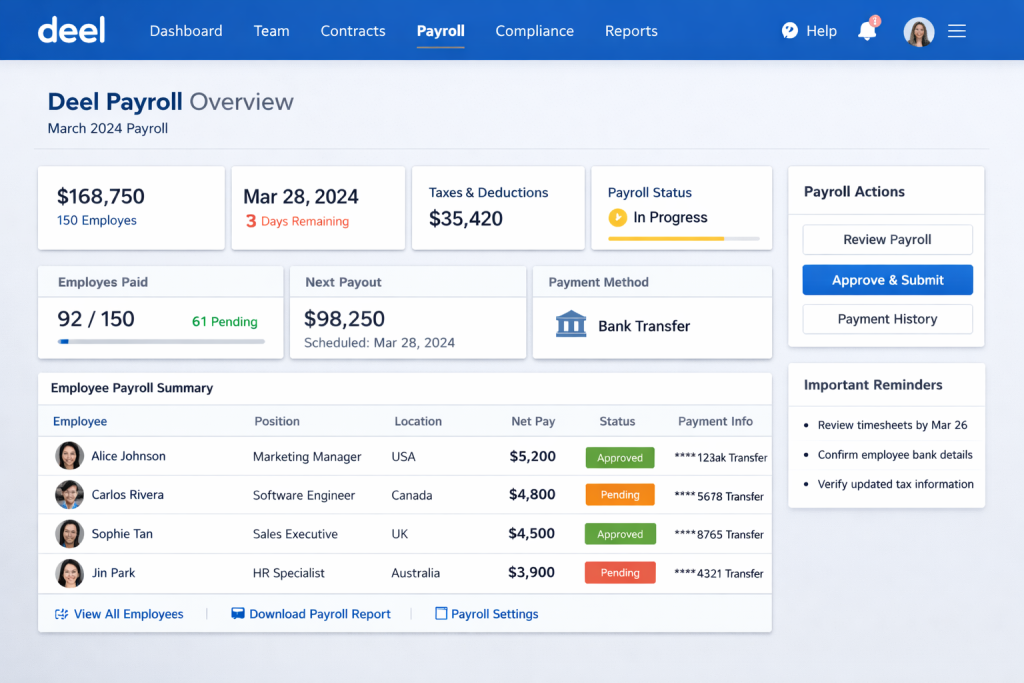Click Download Payroll Report link

(x=320, y=614)
